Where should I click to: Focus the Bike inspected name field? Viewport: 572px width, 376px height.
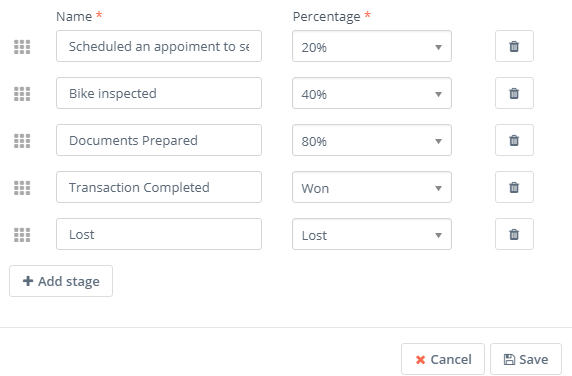point(159,93)
